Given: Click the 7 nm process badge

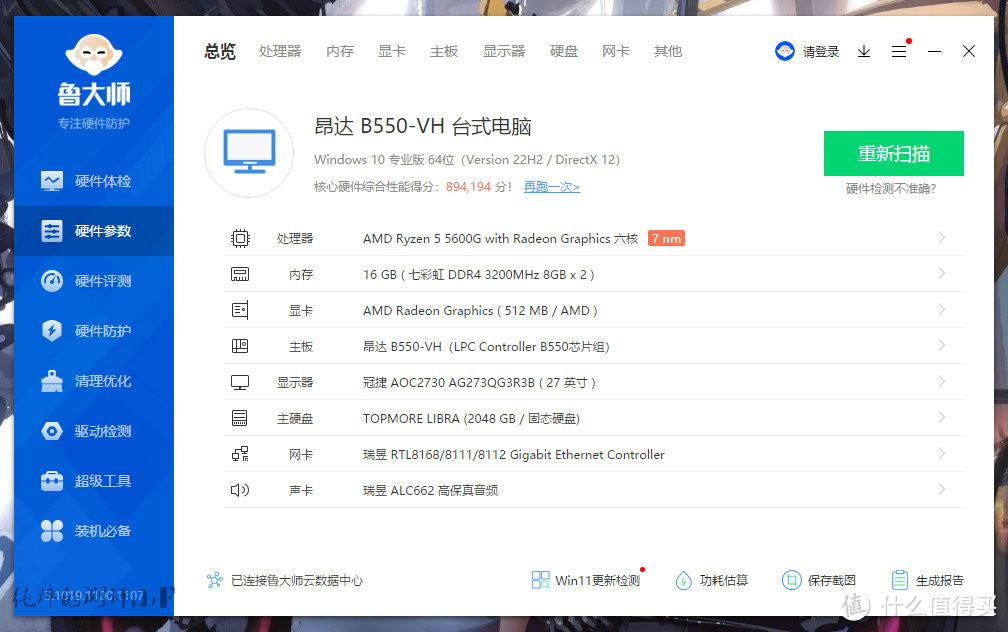Looking at the screenshot, I should pyautogui.click(x=666, y=239).
